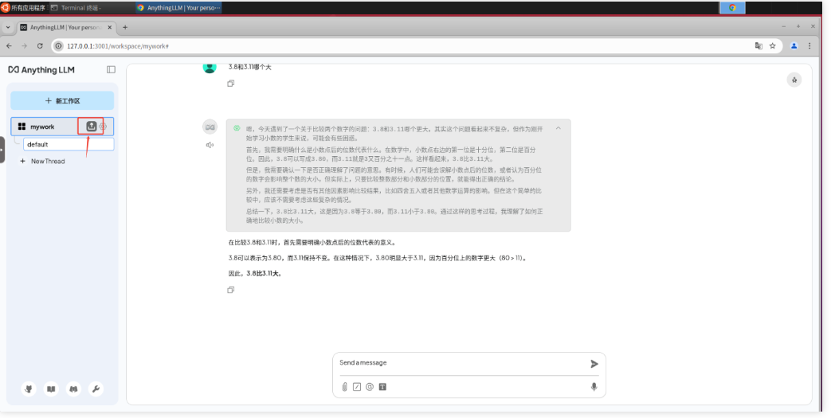
Task: Send the chat message
Action: tap(594, 364)
